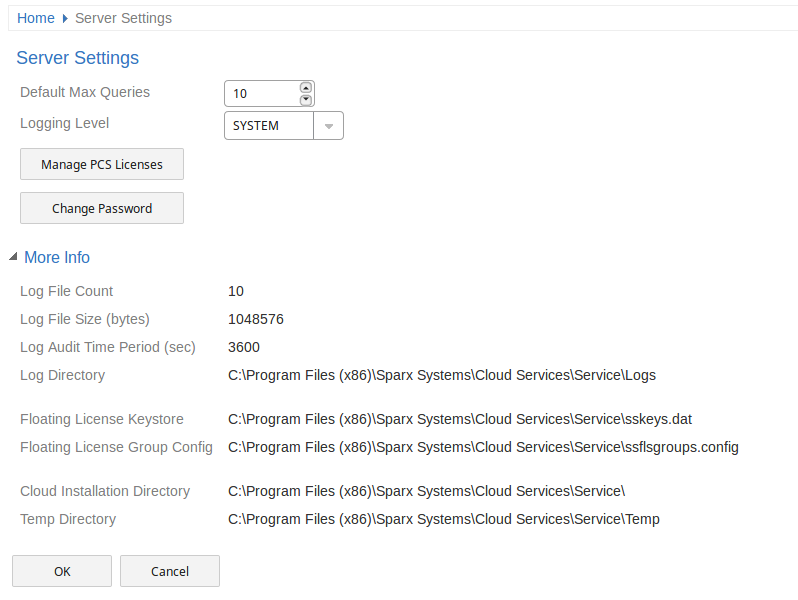Click the Temp Directory path value
Viewport: 798px width, 600px height.
443,520
